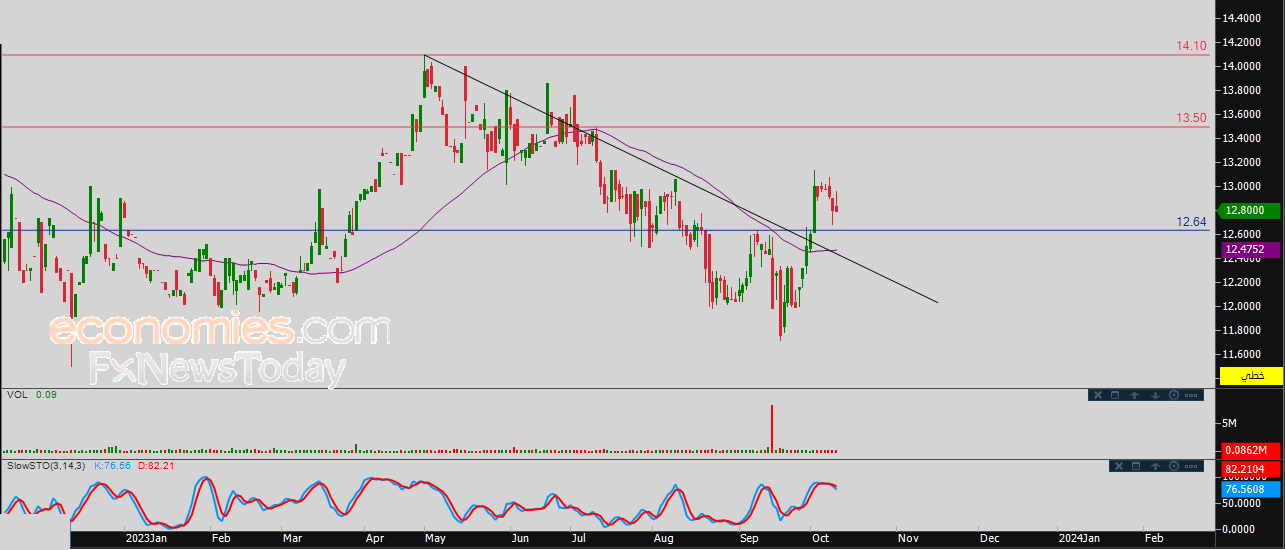Click May on the time axis
The image size is (1285, 550).
[x=437, y=538]
